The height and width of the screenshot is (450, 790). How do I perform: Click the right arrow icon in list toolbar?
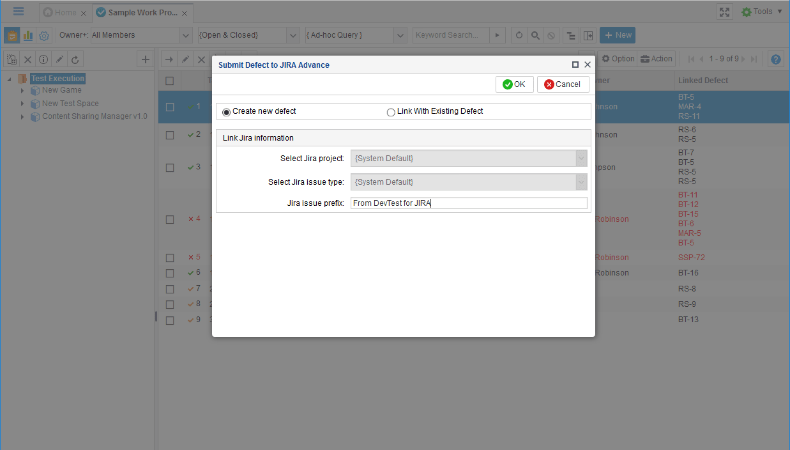[169, 59]
